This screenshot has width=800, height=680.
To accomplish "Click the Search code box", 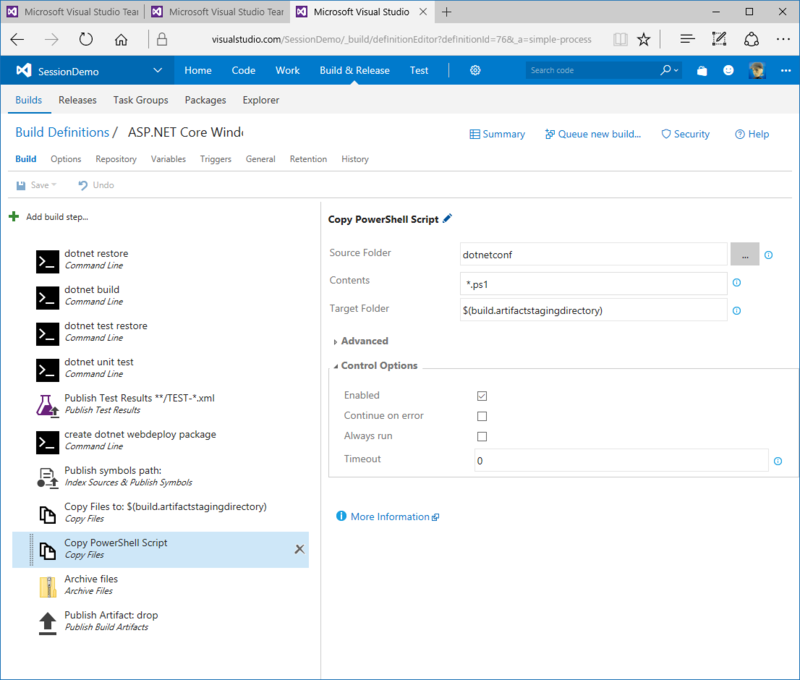I will point(593,70).
